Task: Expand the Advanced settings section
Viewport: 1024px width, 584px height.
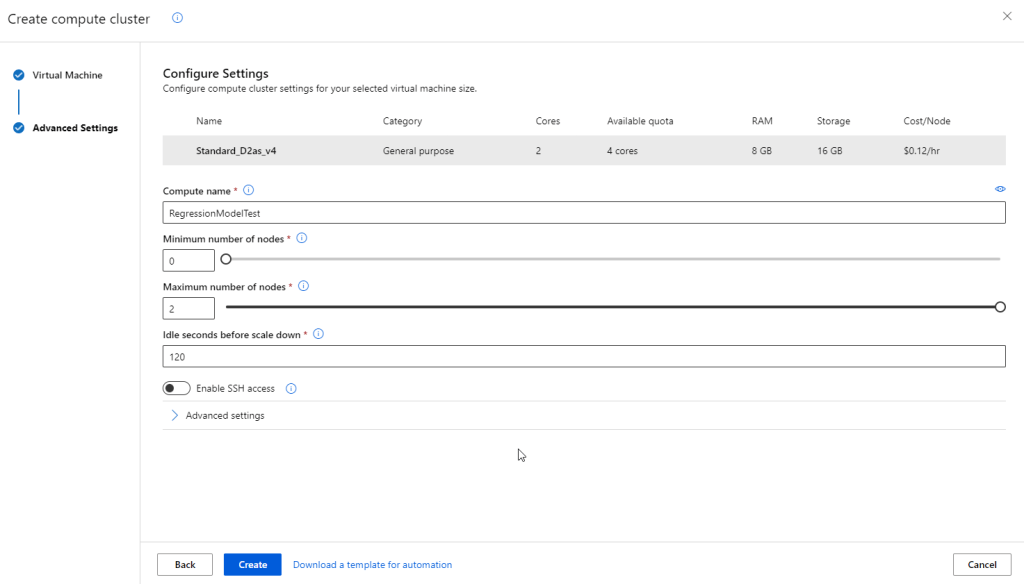Action: (224, 415)
